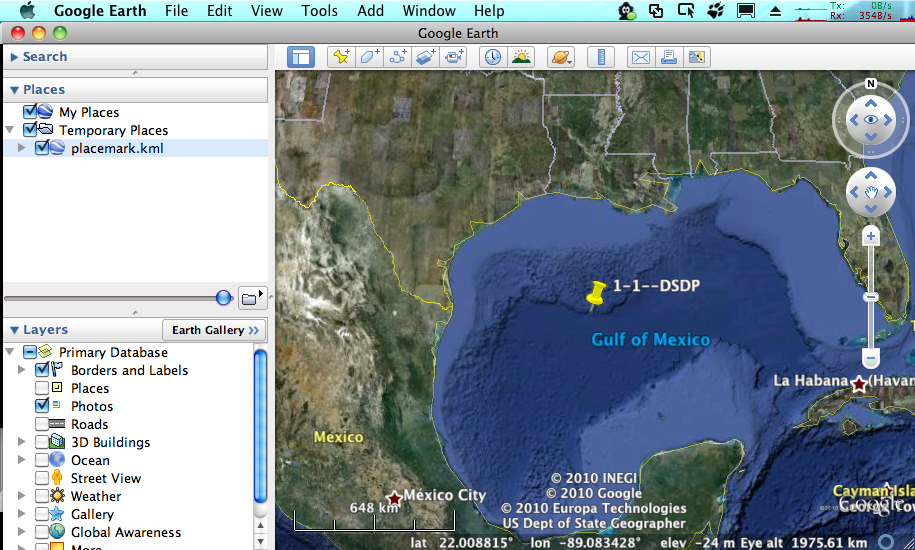Collapse the Places panel
The height and width of the screenshot is (550, 915).
pos(15,90)
